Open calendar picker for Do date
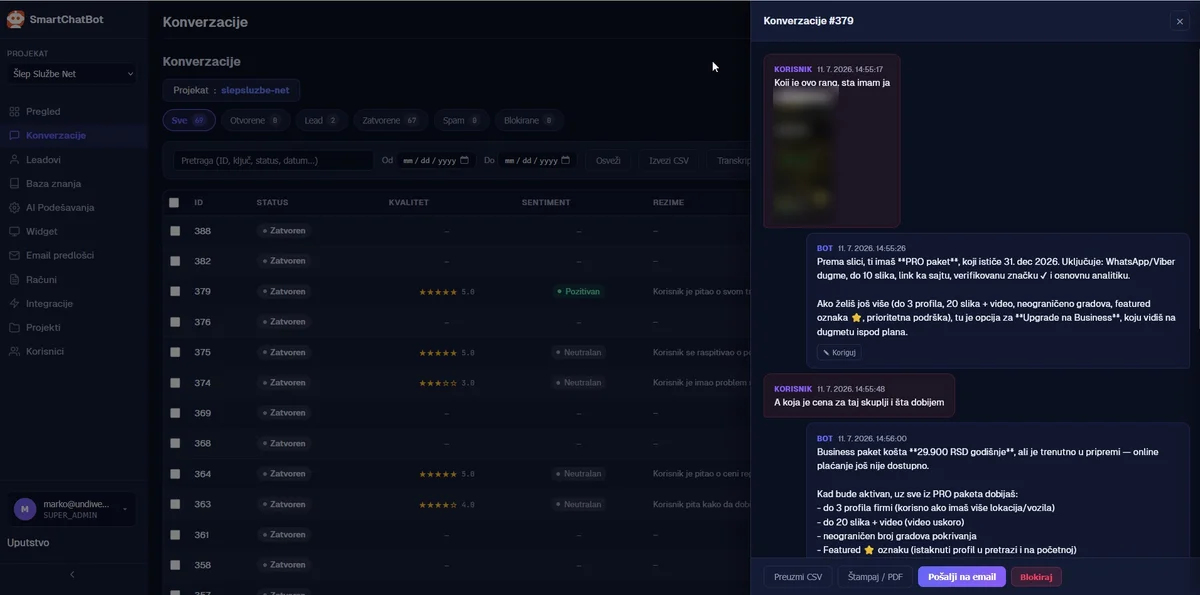Screen dimensions: 1200x595 tap(566, 160)
